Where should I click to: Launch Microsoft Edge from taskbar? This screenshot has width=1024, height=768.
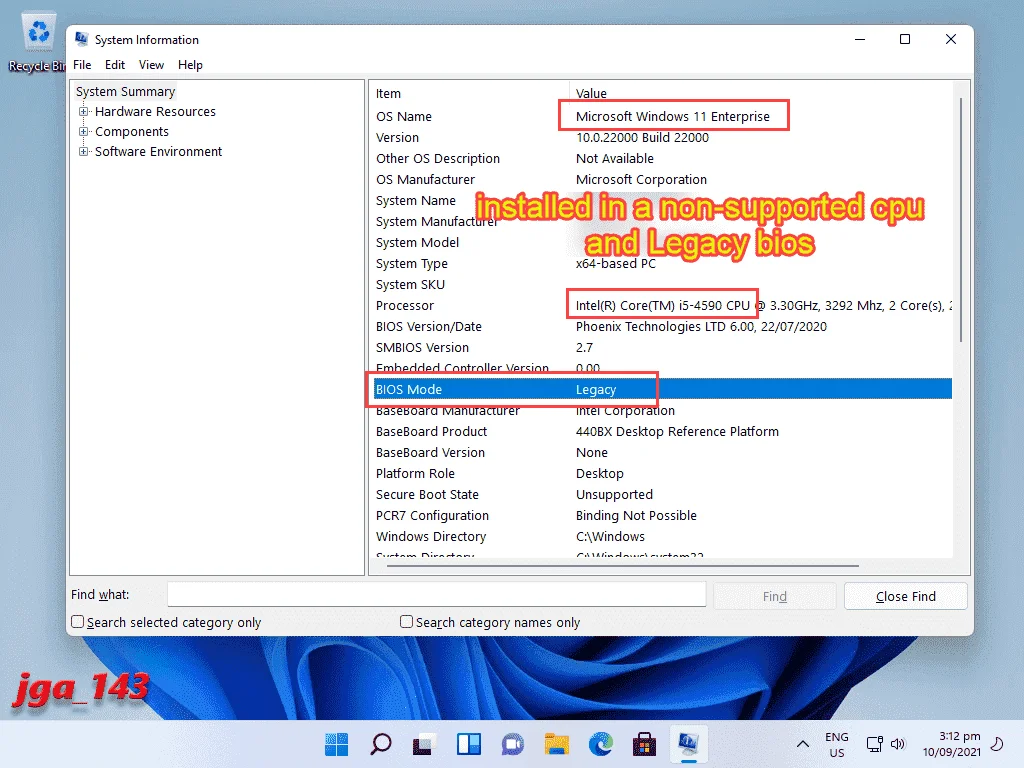(x=601, y=744)
